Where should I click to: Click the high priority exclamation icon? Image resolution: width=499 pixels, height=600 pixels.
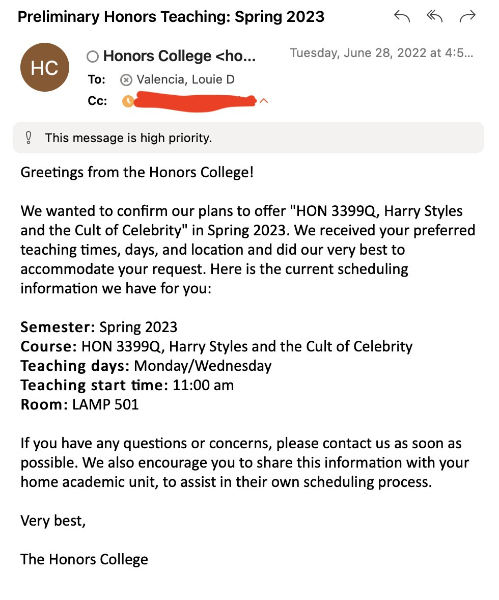(28, 138)
